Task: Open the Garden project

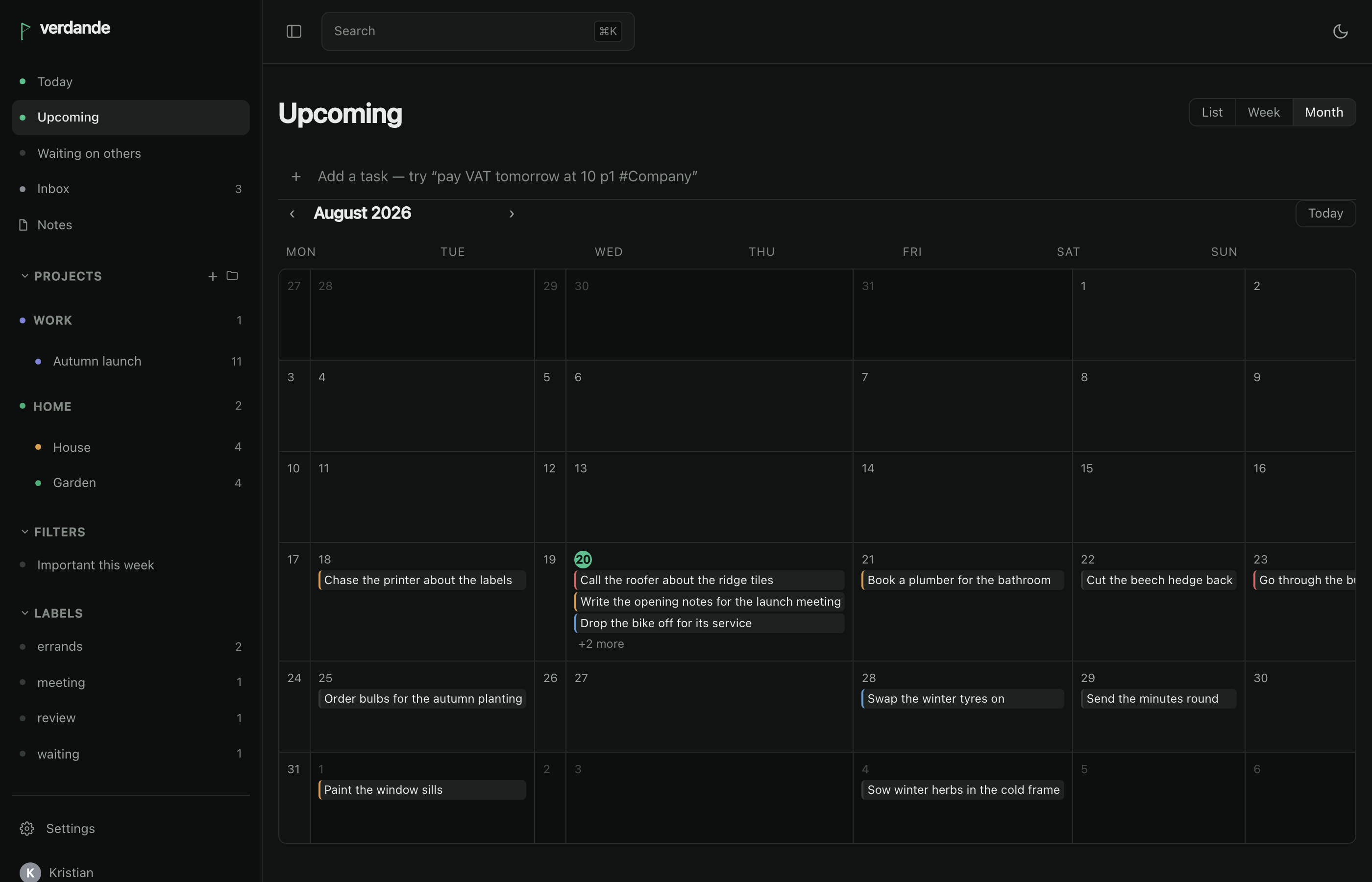Action: pyautogui.click(x=130, y=483)
